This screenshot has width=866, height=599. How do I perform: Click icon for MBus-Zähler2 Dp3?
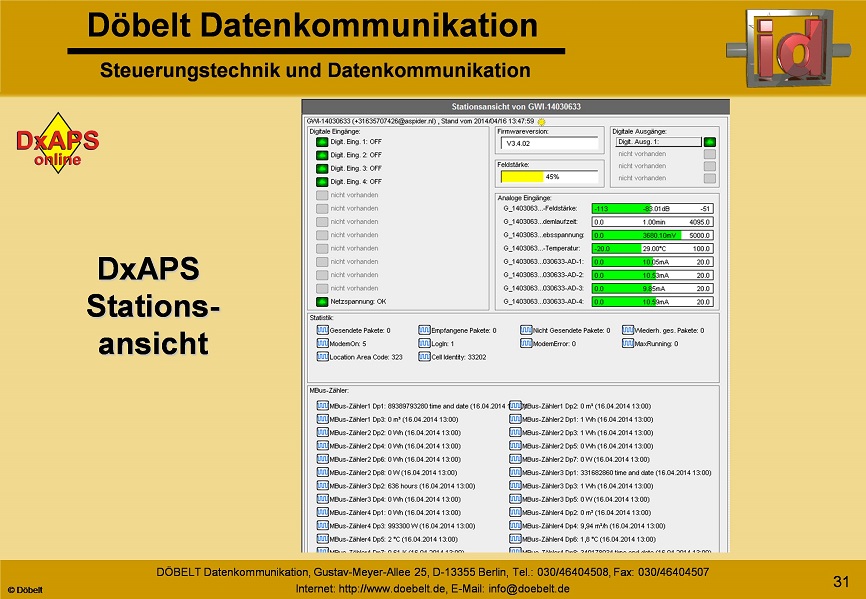click(515, 432)
